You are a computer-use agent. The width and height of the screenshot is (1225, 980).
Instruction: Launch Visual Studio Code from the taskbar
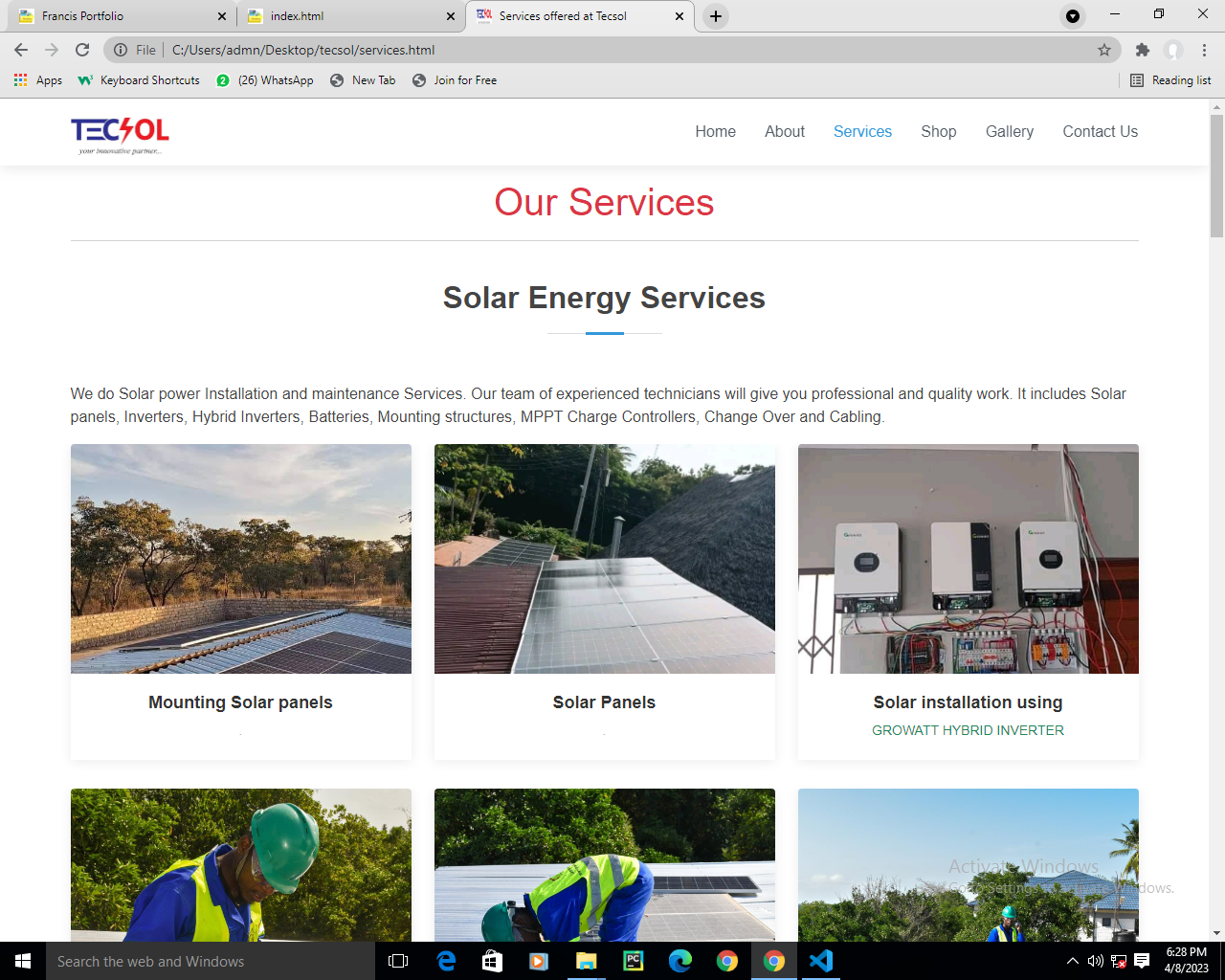tap(821, 961)
